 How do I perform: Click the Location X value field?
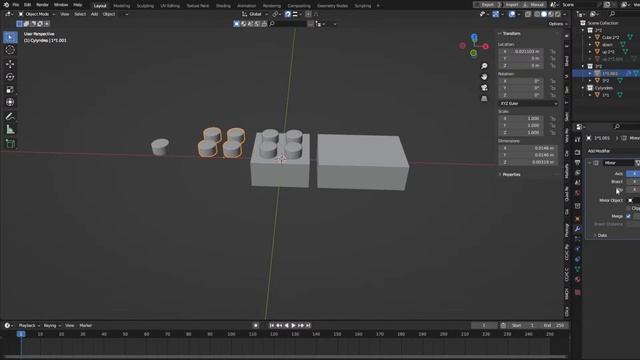point(521,52)
